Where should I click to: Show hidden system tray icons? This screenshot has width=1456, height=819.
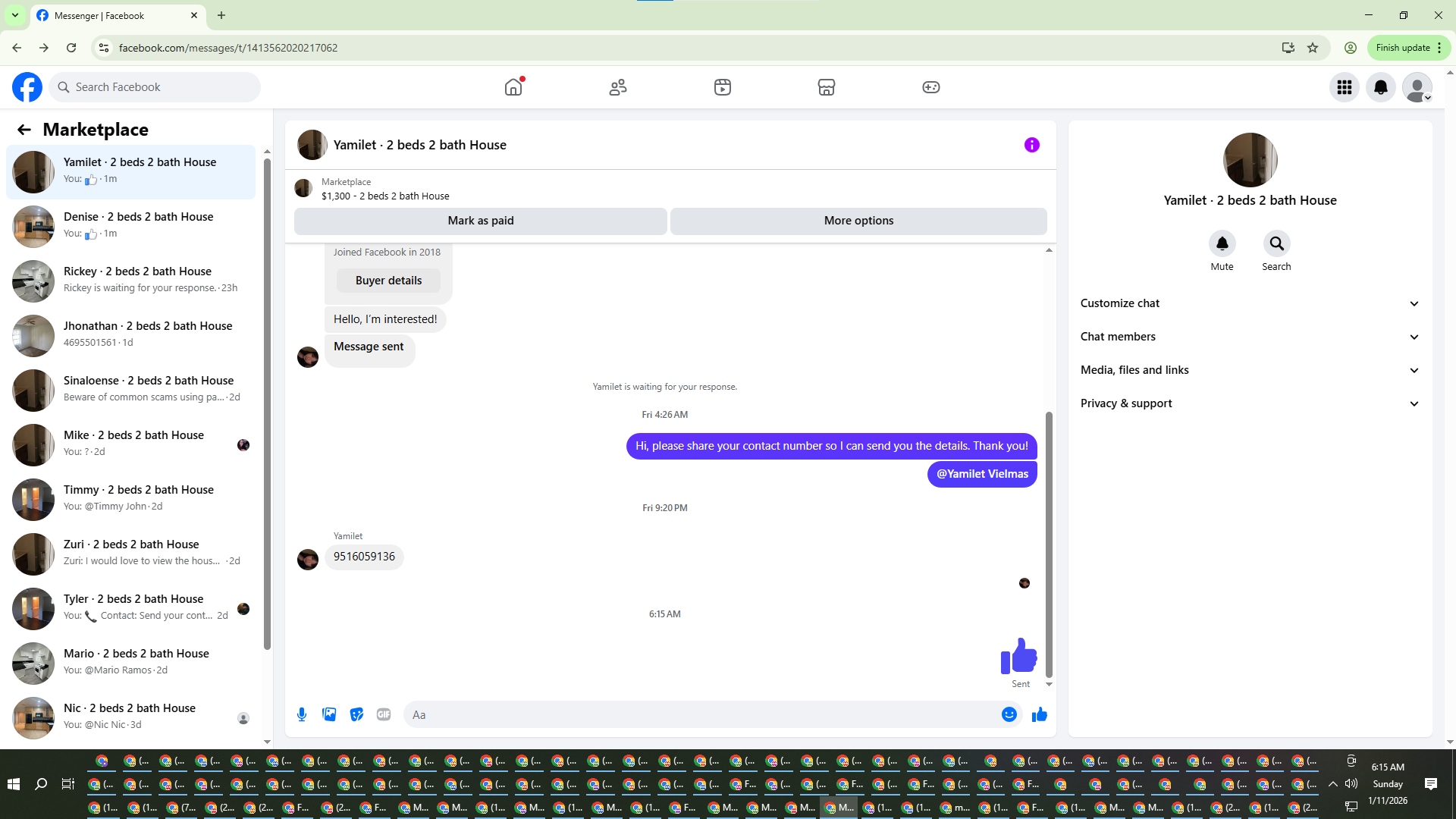click(1333, 784)
